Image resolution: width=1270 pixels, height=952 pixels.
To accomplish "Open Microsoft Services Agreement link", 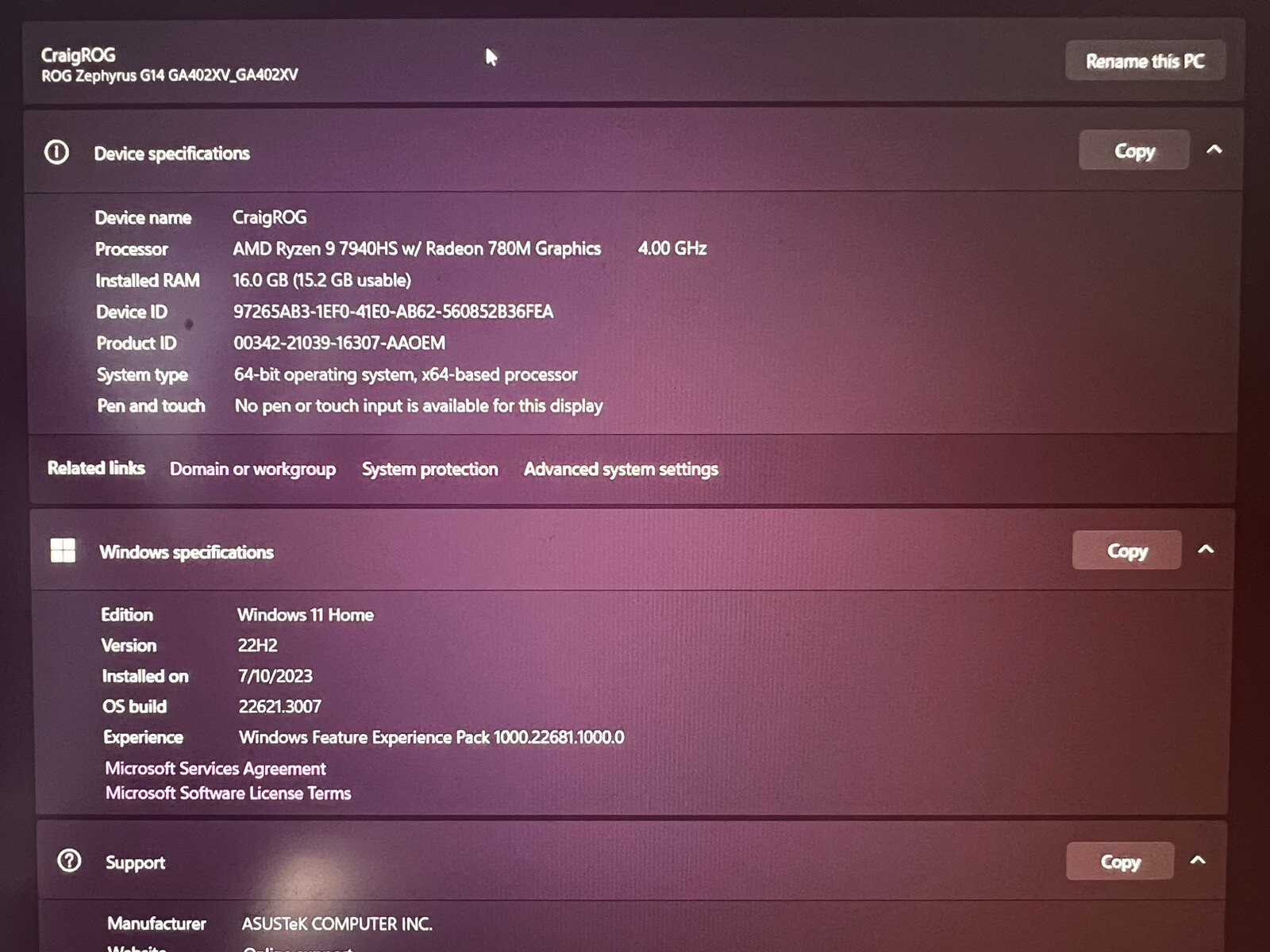I will coord(215,768).
